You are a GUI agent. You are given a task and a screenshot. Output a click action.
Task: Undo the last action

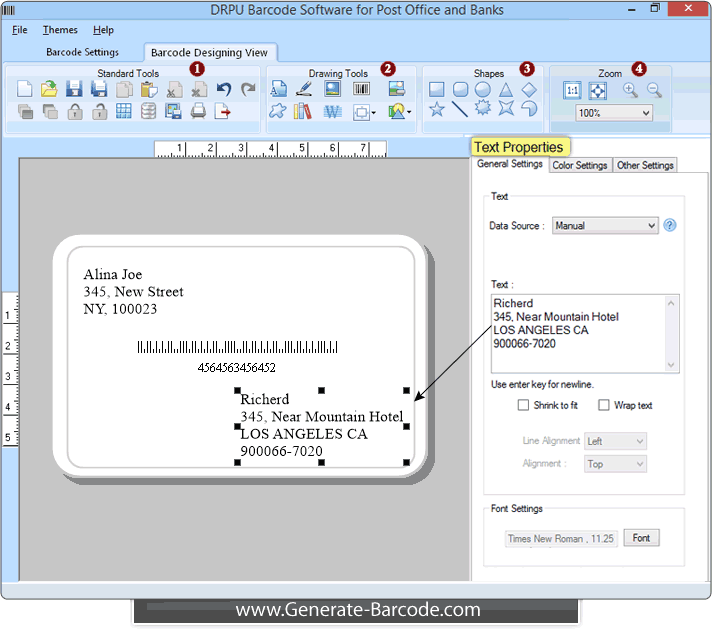pos(223,89)
